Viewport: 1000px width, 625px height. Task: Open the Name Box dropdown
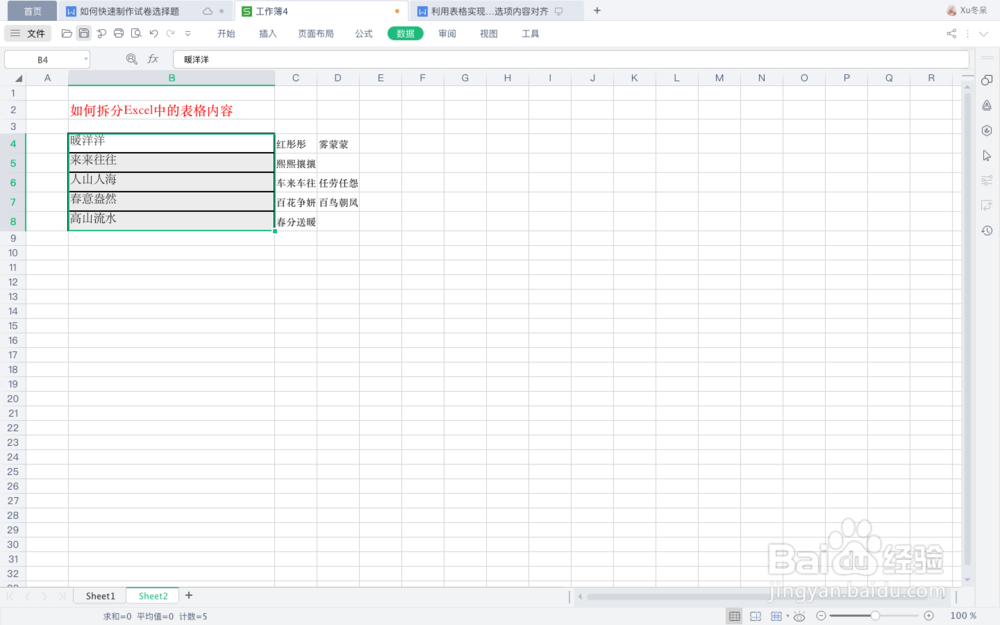[85, 58]
